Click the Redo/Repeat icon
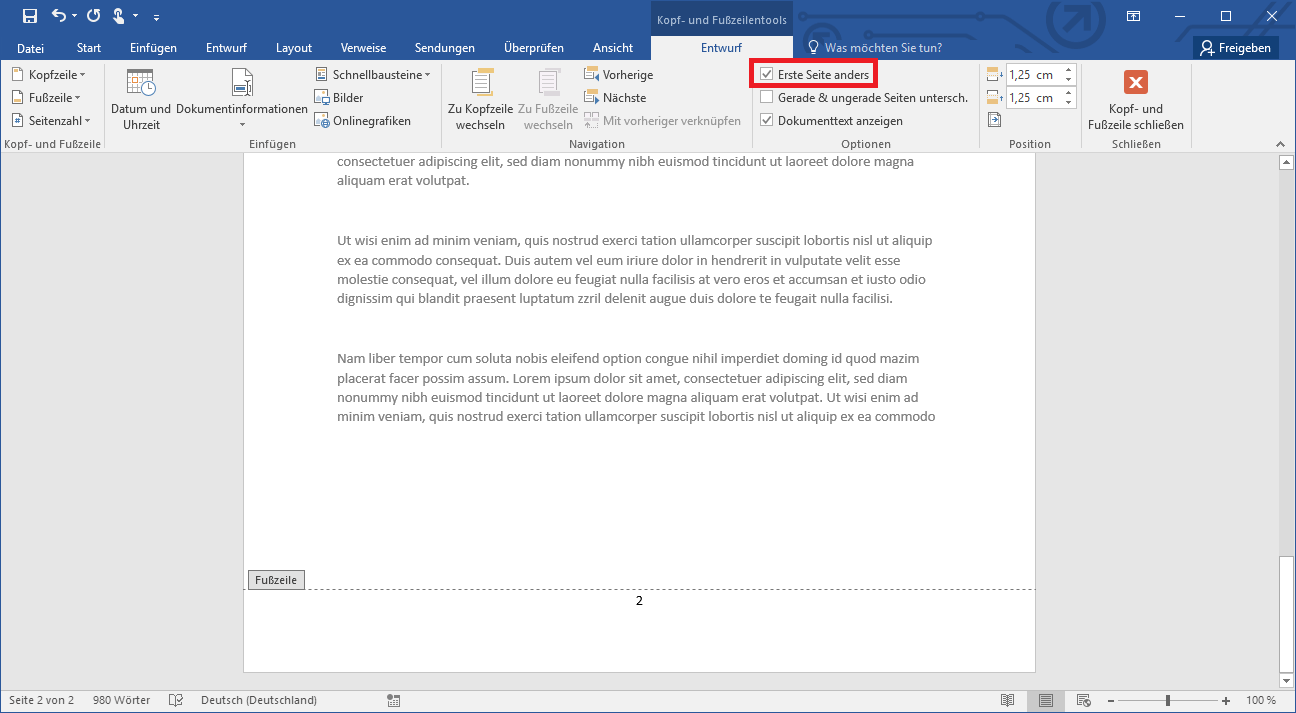 click(94, 16)
